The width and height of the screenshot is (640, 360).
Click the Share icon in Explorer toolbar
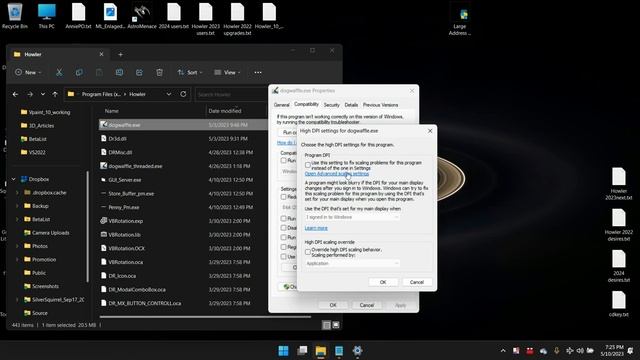tap(139, 72)
